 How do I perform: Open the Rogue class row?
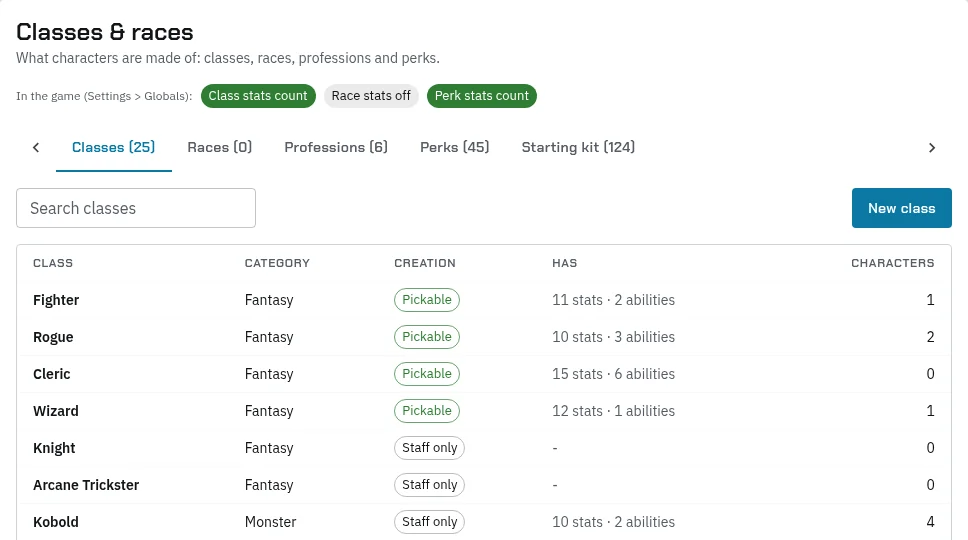[484, 337]
